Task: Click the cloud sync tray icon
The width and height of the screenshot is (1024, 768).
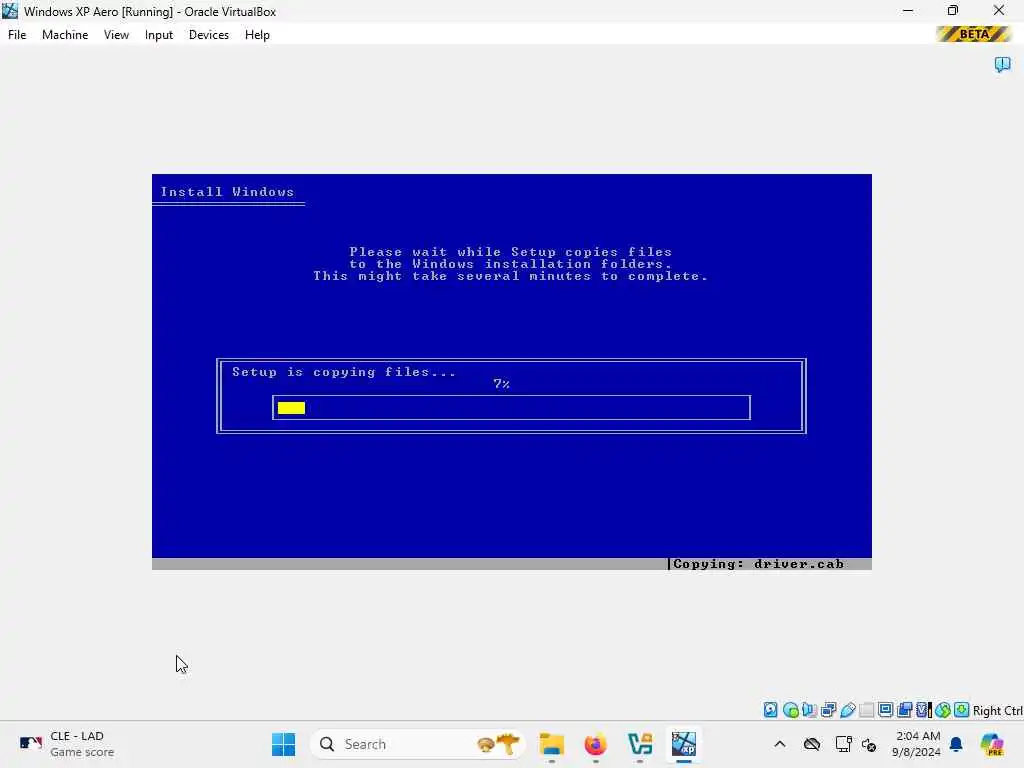Action: tap(812, 744)
